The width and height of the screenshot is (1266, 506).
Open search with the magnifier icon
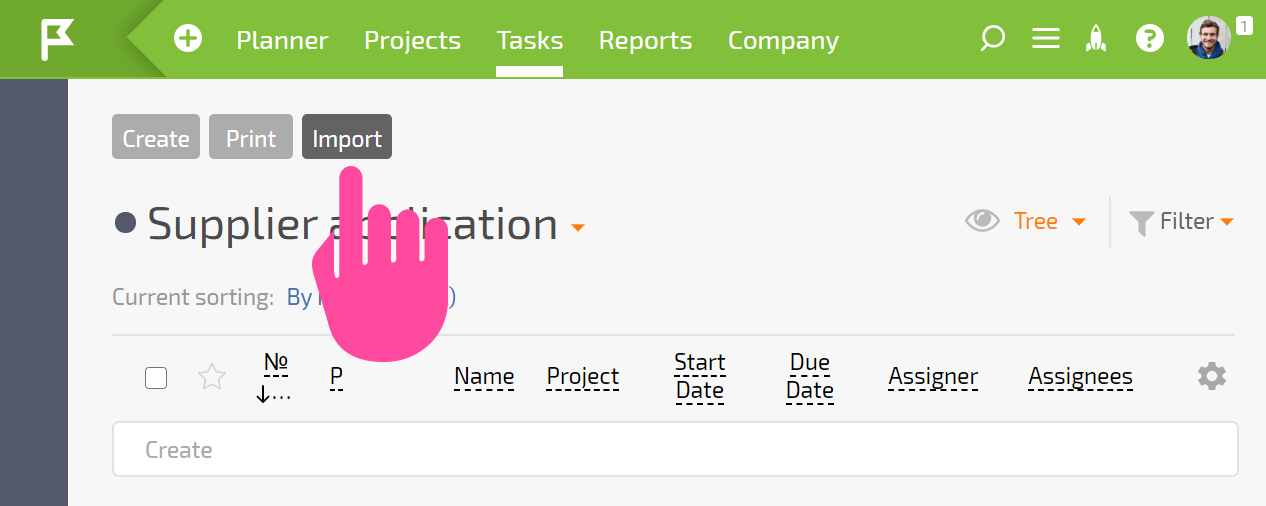coord(992,39)
